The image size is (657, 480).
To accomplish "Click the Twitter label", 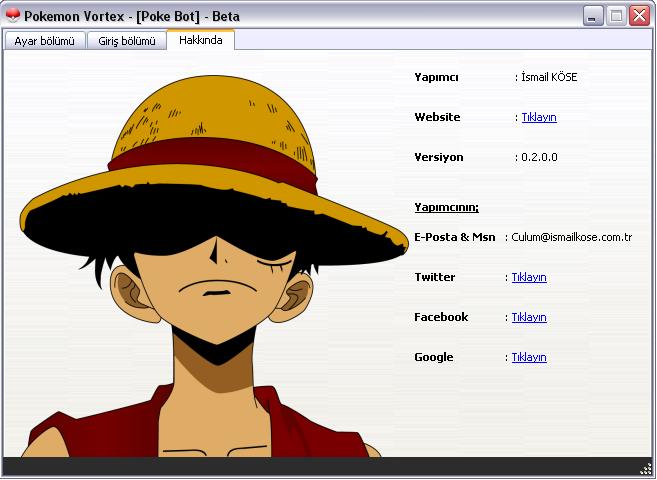I will point(435,277).
